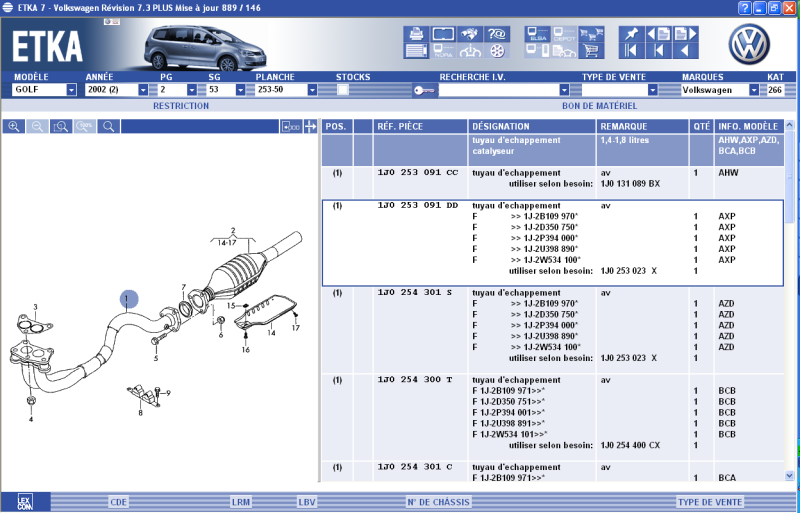Click the plain magnifier icon
This screenshot has height=513, width=800.
point(108,127)
